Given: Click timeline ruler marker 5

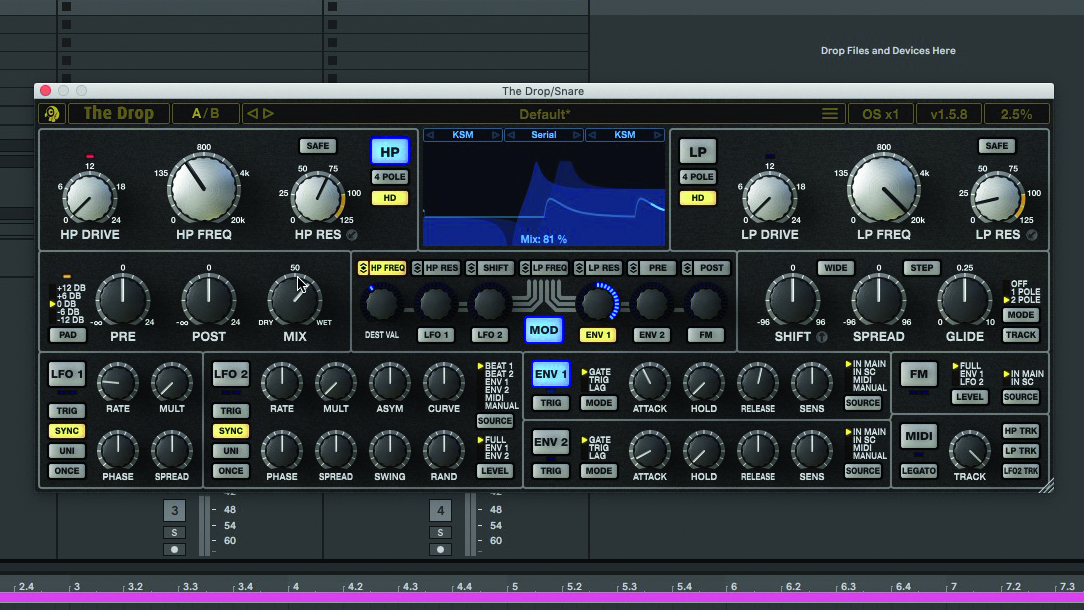Looking at the screenshot, I should (x=514, y=586).
